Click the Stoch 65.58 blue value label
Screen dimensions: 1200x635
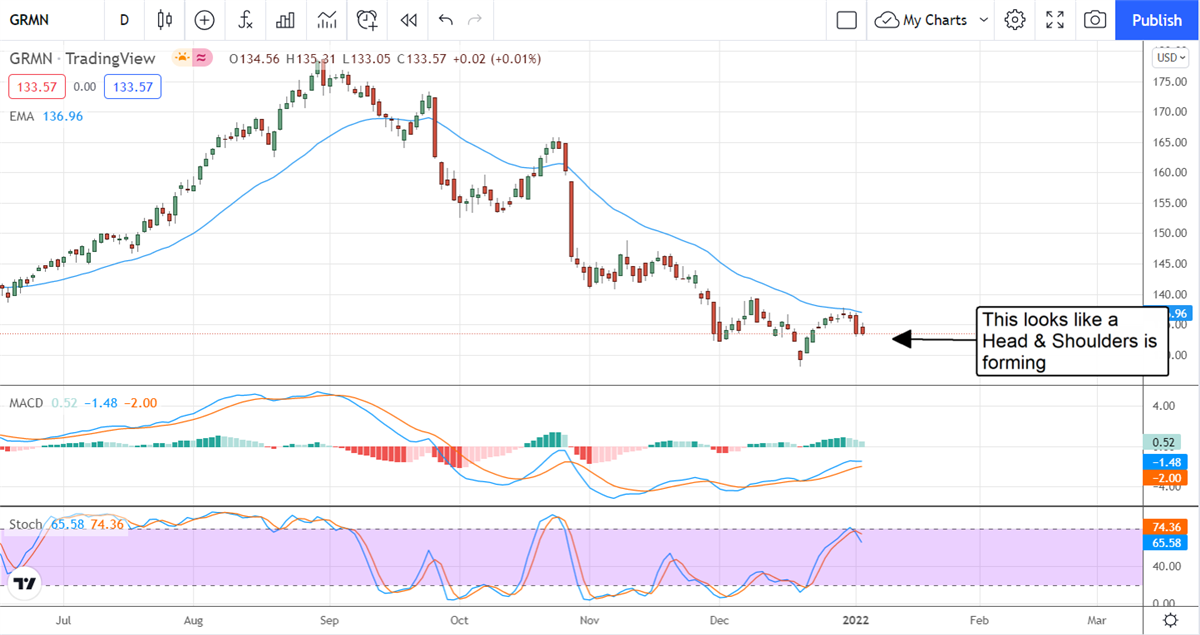1164,542
